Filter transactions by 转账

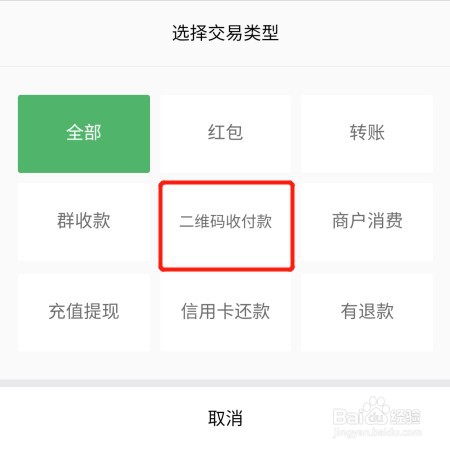click(x=367, y=134)
